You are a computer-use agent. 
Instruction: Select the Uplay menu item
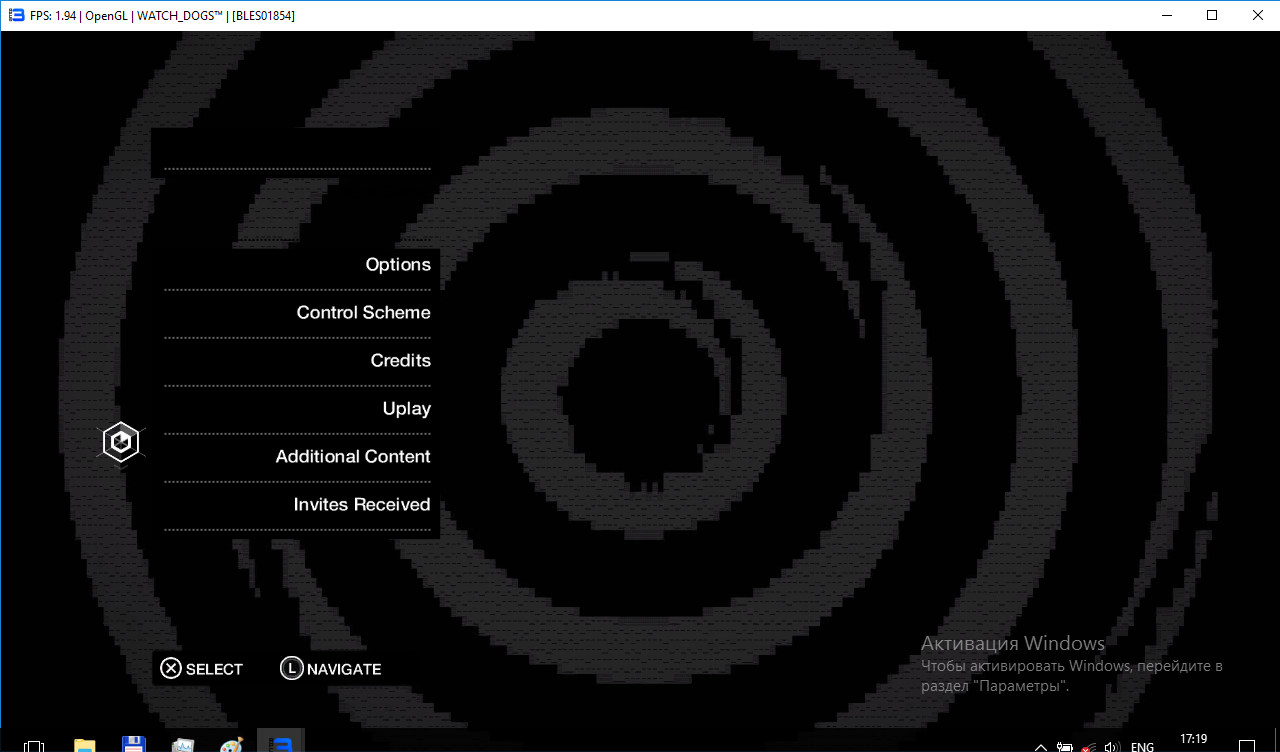[406, 409]
